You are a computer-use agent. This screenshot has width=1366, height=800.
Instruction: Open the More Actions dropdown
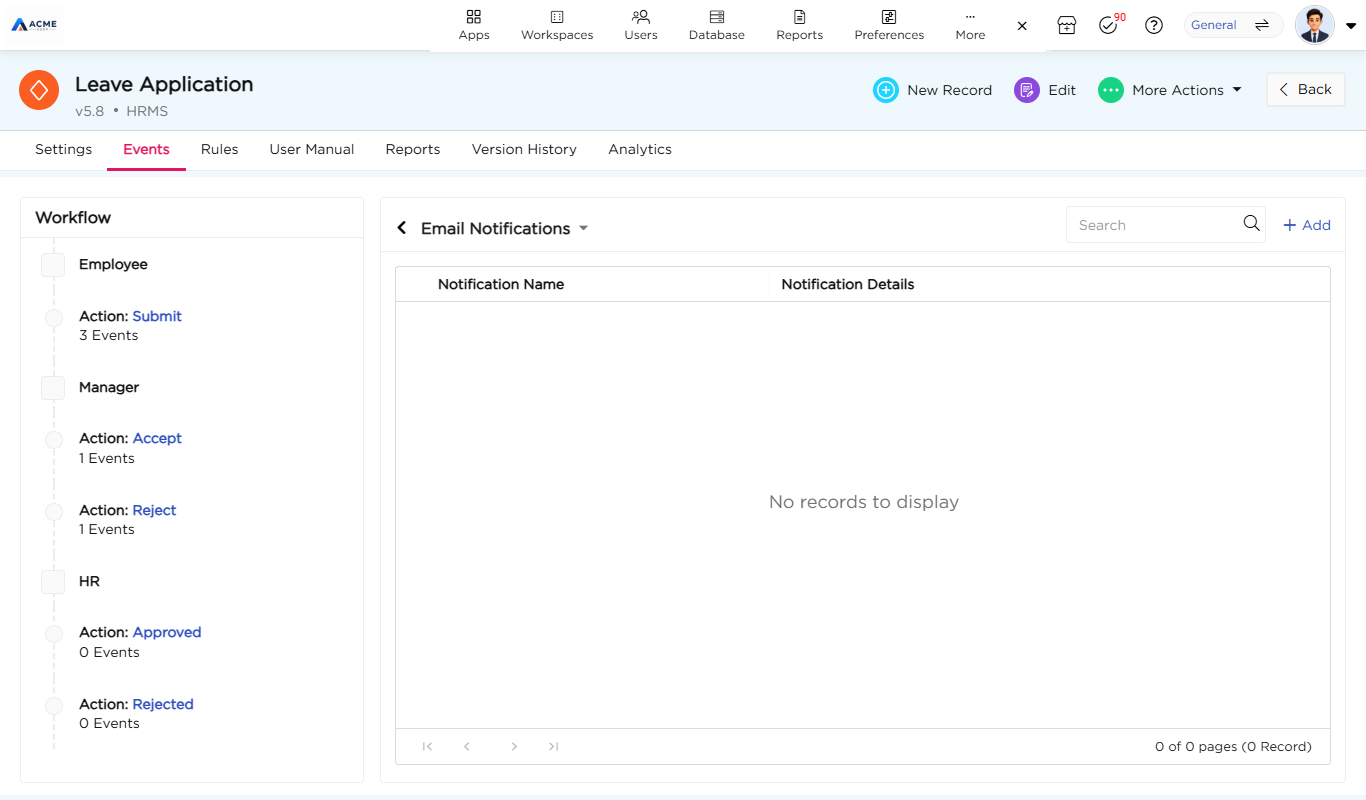point(1170,90)
